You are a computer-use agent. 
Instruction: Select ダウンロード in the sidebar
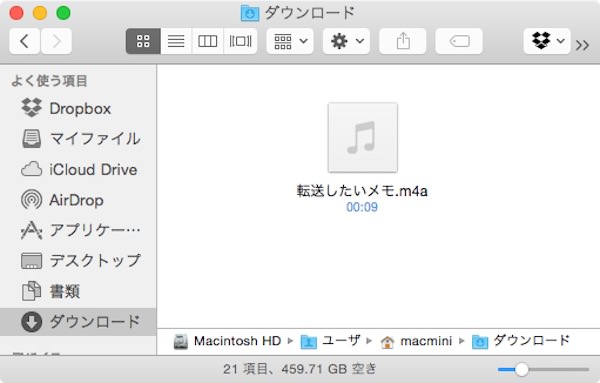[78, 322]
